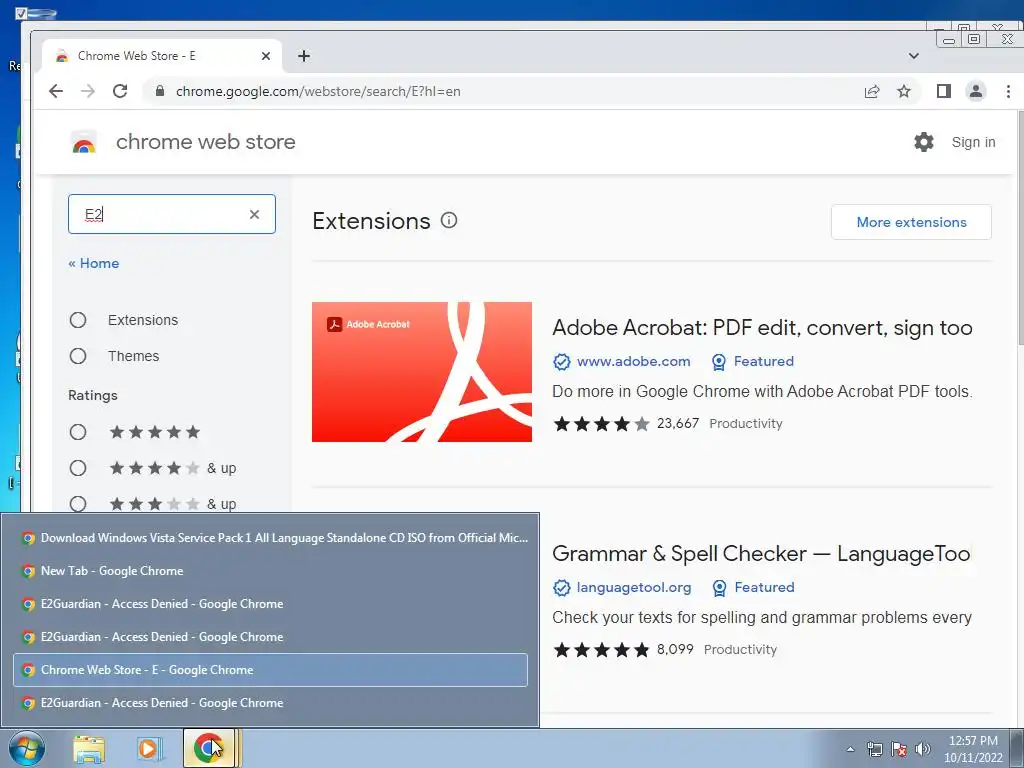The width and height of the screenshot is (1024, 768).
Task: Expand the tab search chevron
Action: (x=914, y=56)
